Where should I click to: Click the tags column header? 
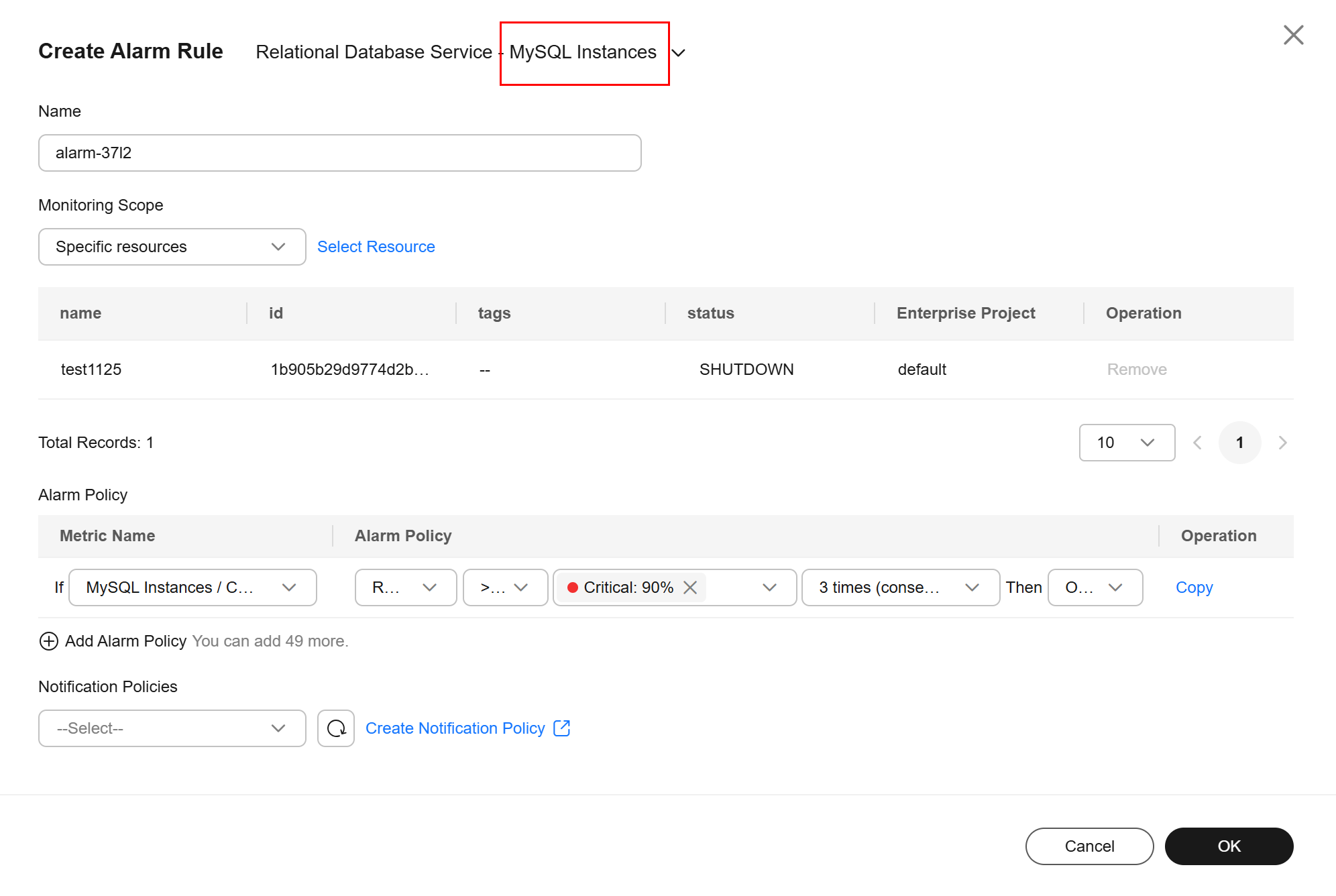coord(494,313)
